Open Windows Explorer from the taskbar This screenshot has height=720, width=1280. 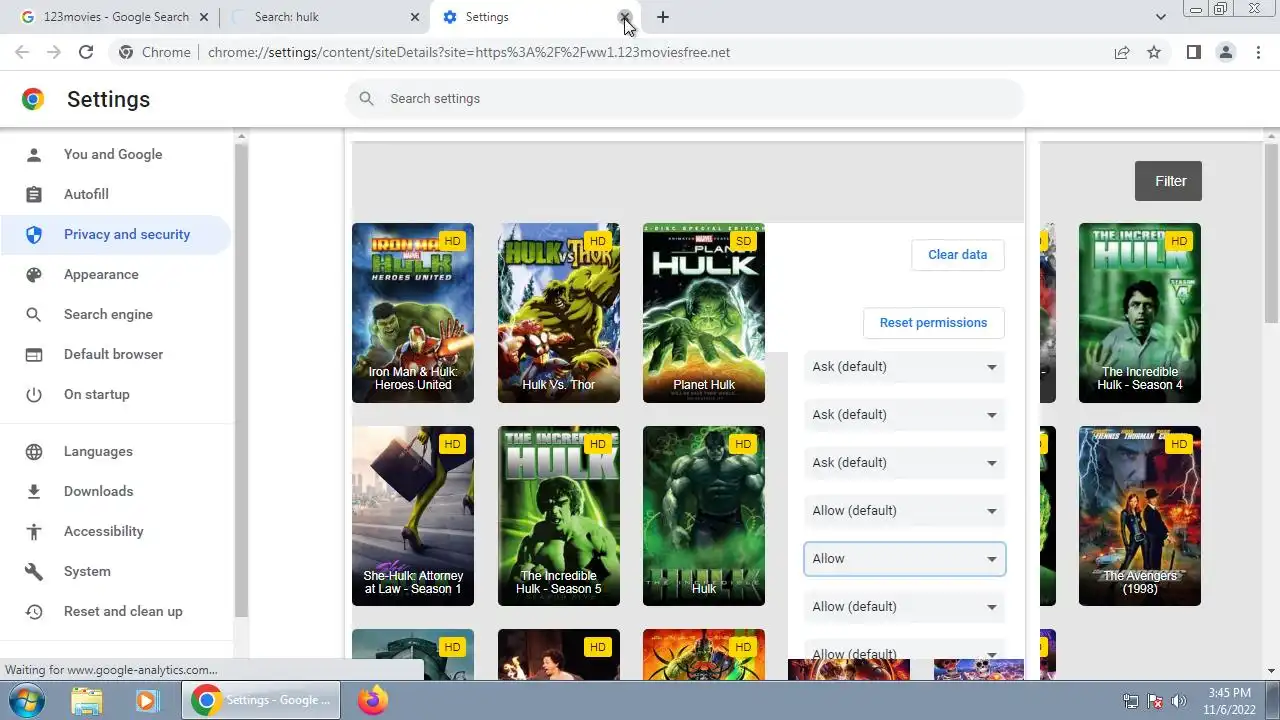click(87, 700)
